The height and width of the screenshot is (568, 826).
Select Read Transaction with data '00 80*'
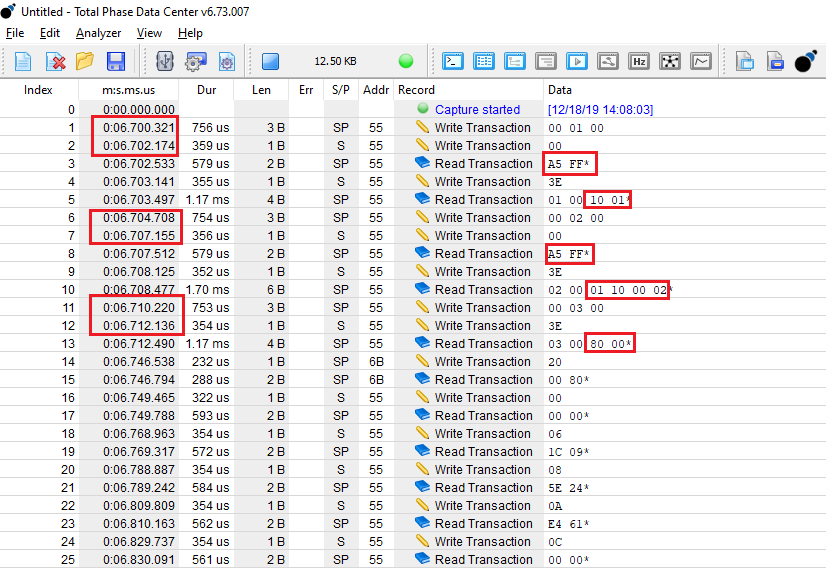click(x=413, y=379)
